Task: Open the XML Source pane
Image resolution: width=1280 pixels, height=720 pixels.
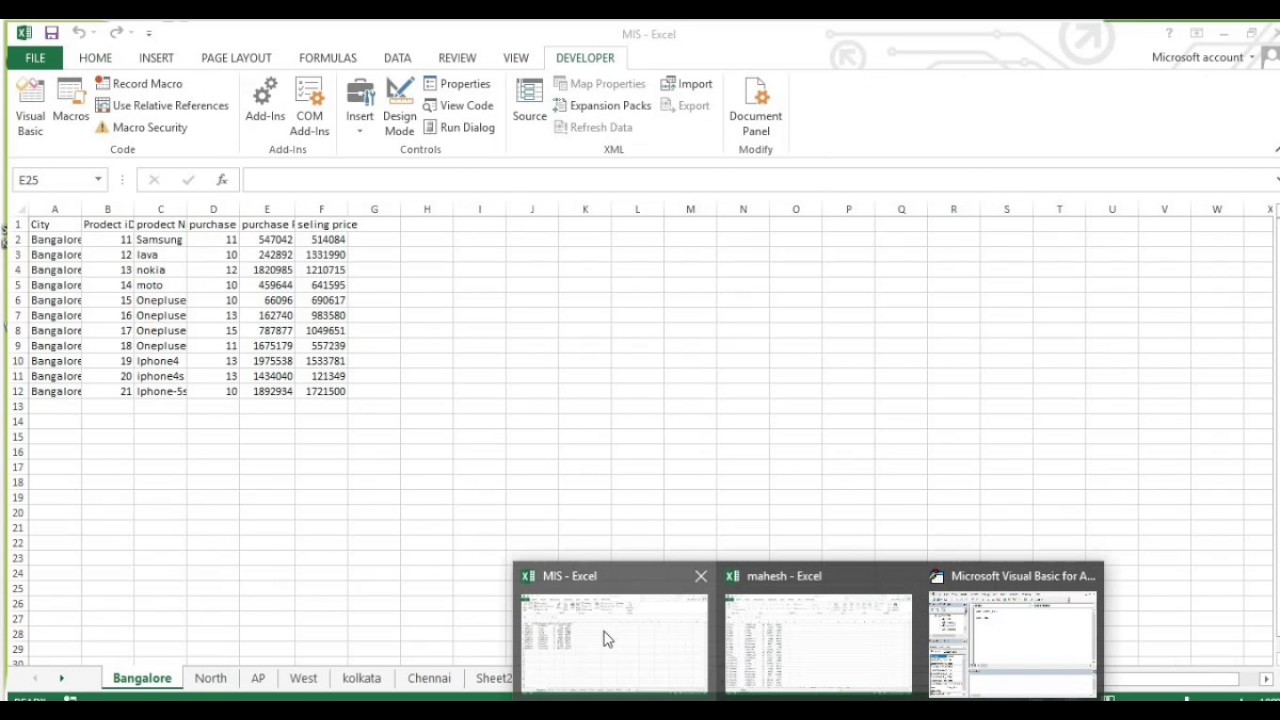Action: (529, 101)
